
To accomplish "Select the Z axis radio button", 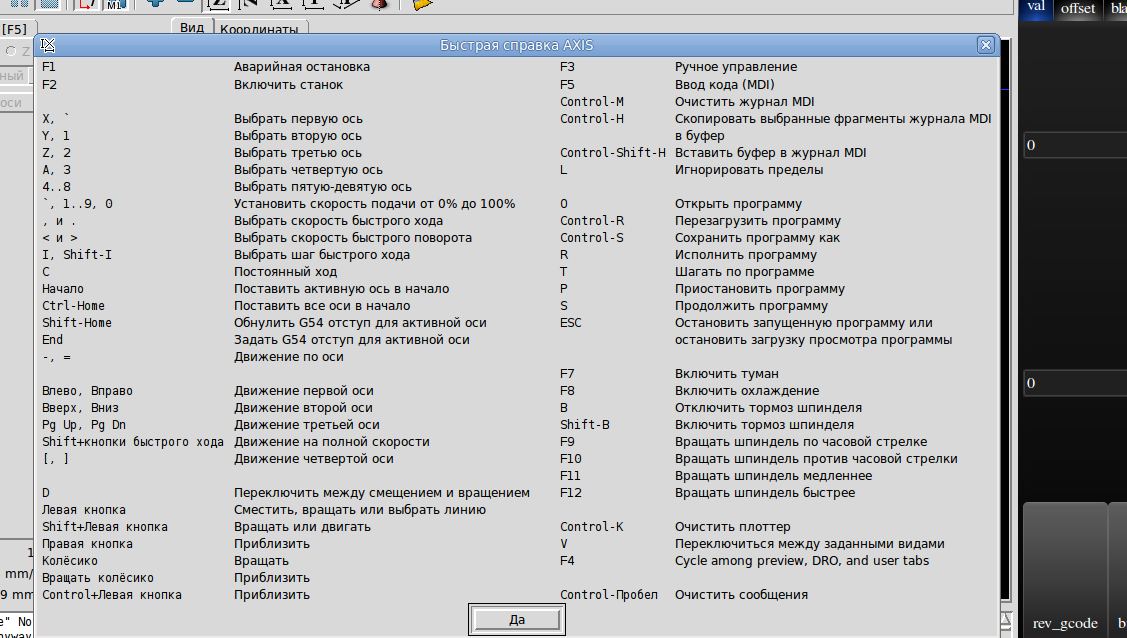I will click(11, 51).
